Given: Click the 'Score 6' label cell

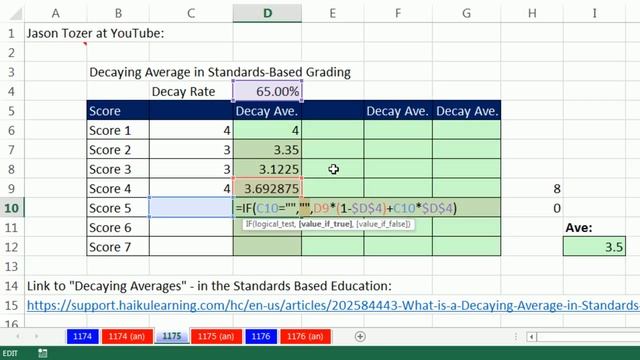Looking at the screenshot, I should (x=118, y=227).
